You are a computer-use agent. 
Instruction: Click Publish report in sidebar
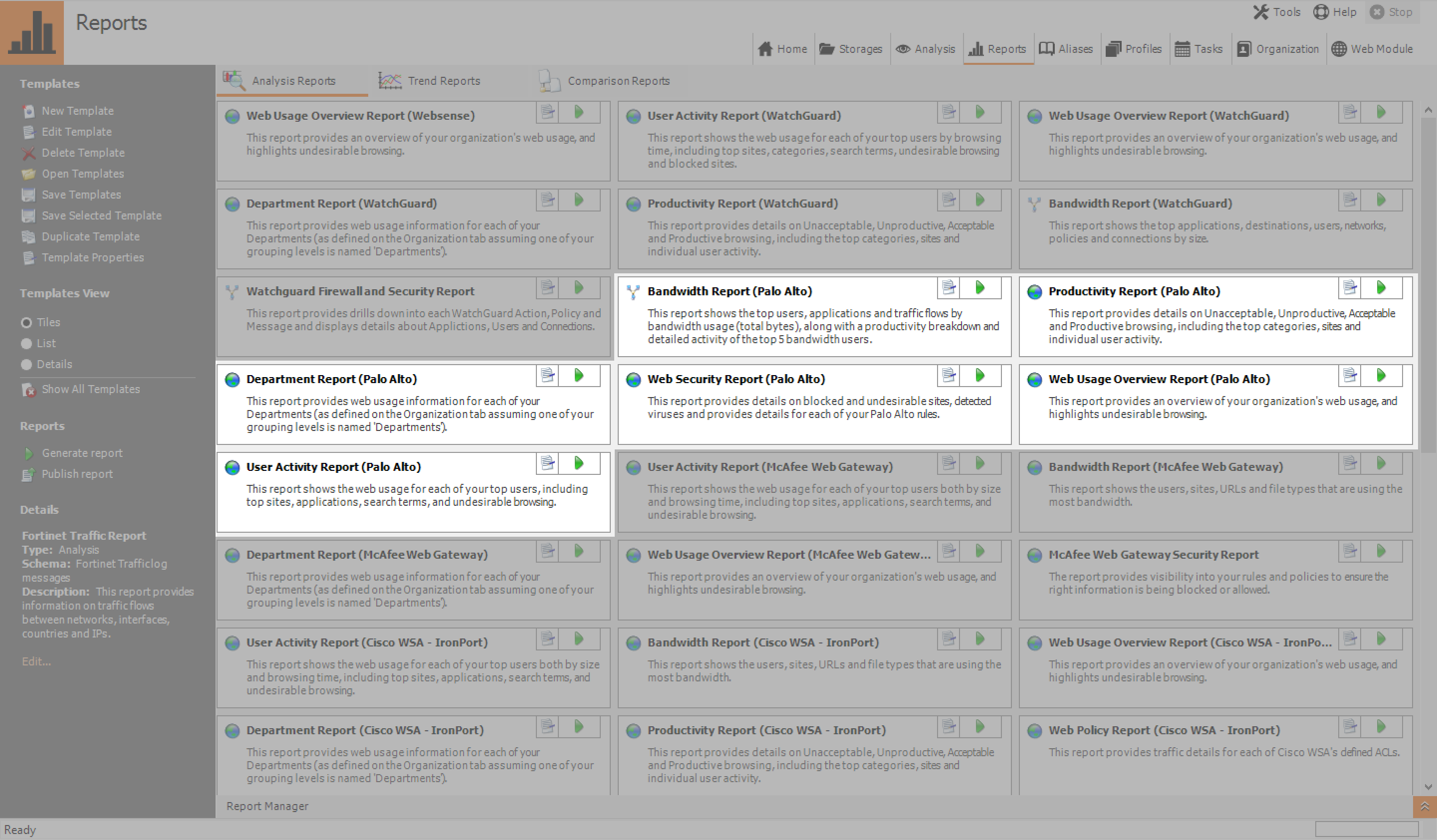[x=77, y=474]
